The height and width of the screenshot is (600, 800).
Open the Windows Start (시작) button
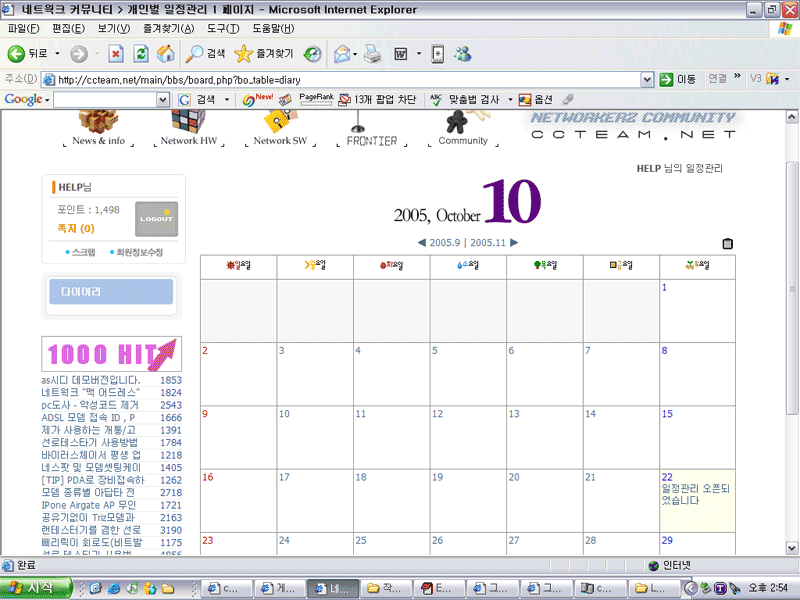coord(35,588)
